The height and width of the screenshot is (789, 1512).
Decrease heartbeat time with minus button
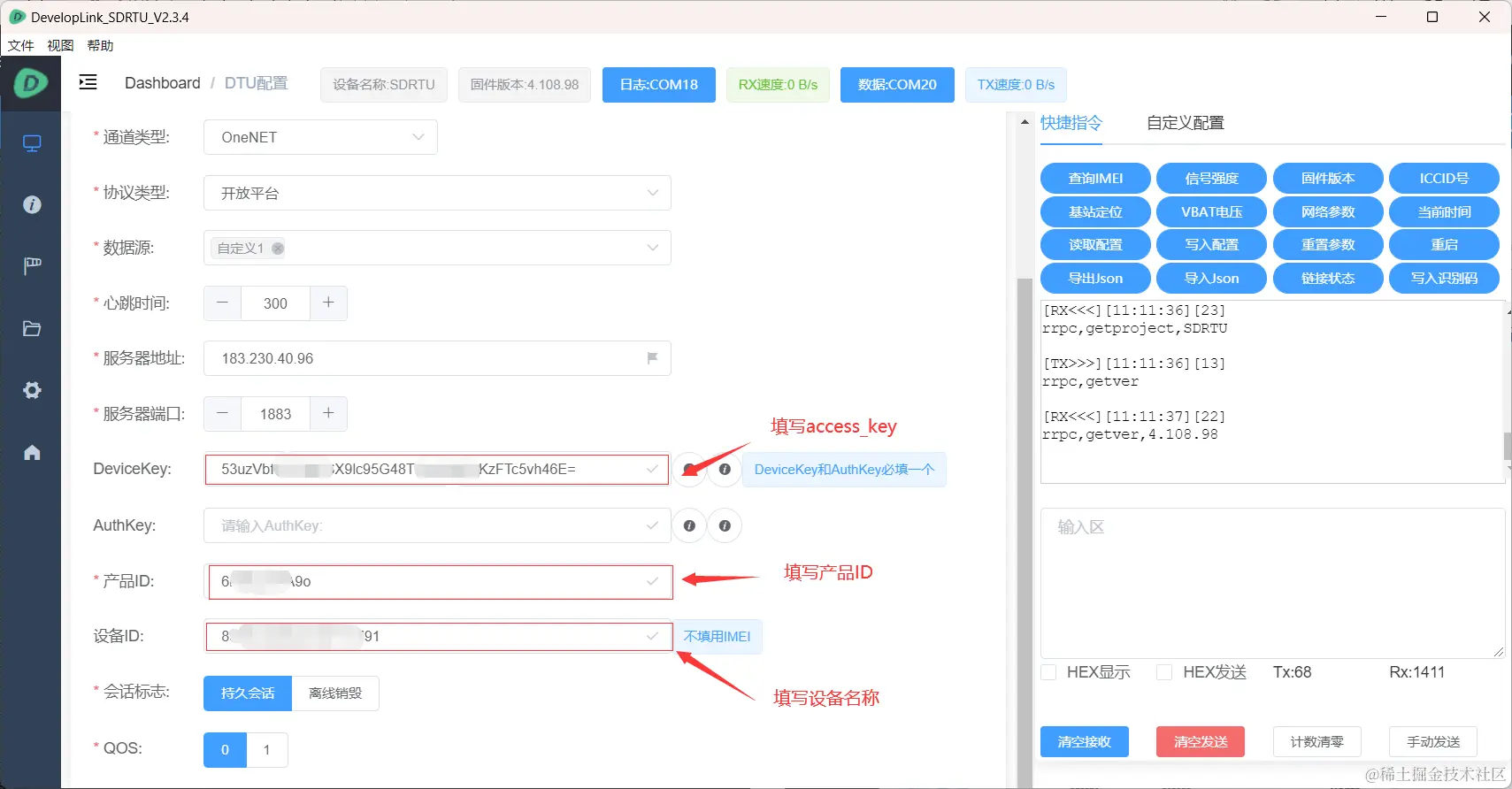pyautogui.click(x=222, y=303)
